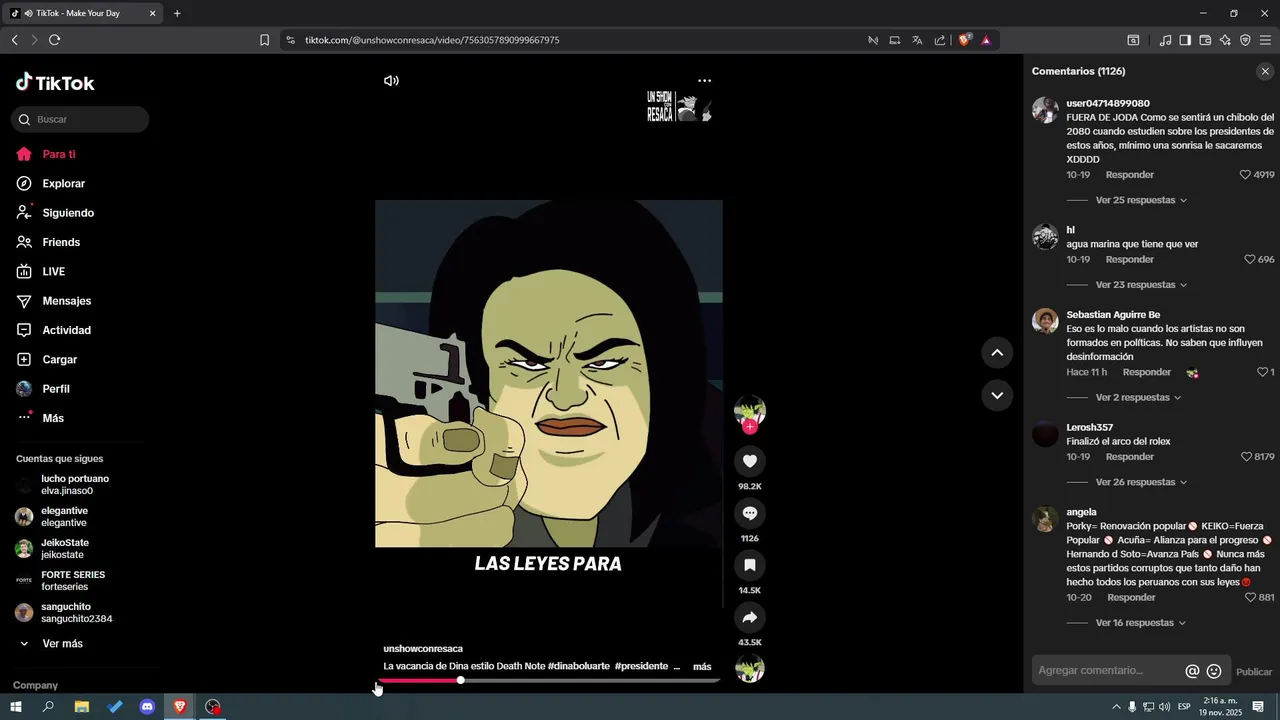This screenshot has width=1280, height=720.
Task: Expand Ver 2 respuestas
Action: point(1139,398)
